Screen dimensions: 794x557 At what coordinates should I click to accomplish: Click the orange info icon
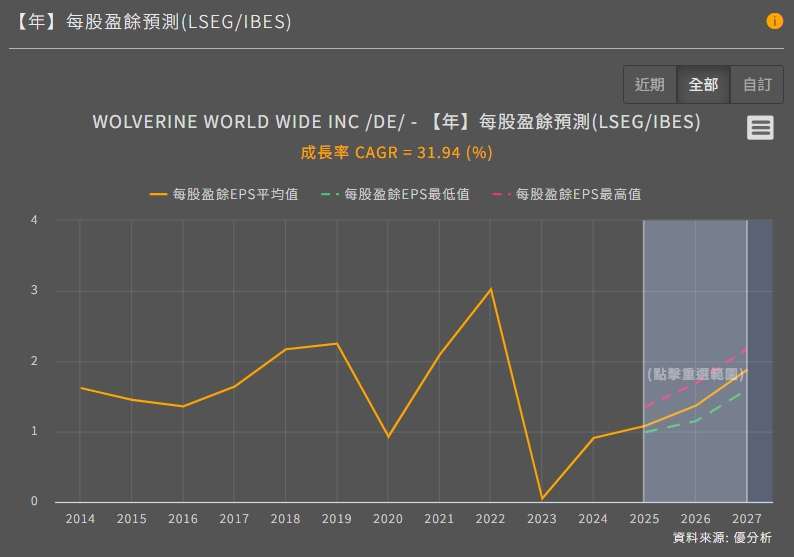(774, 21)
